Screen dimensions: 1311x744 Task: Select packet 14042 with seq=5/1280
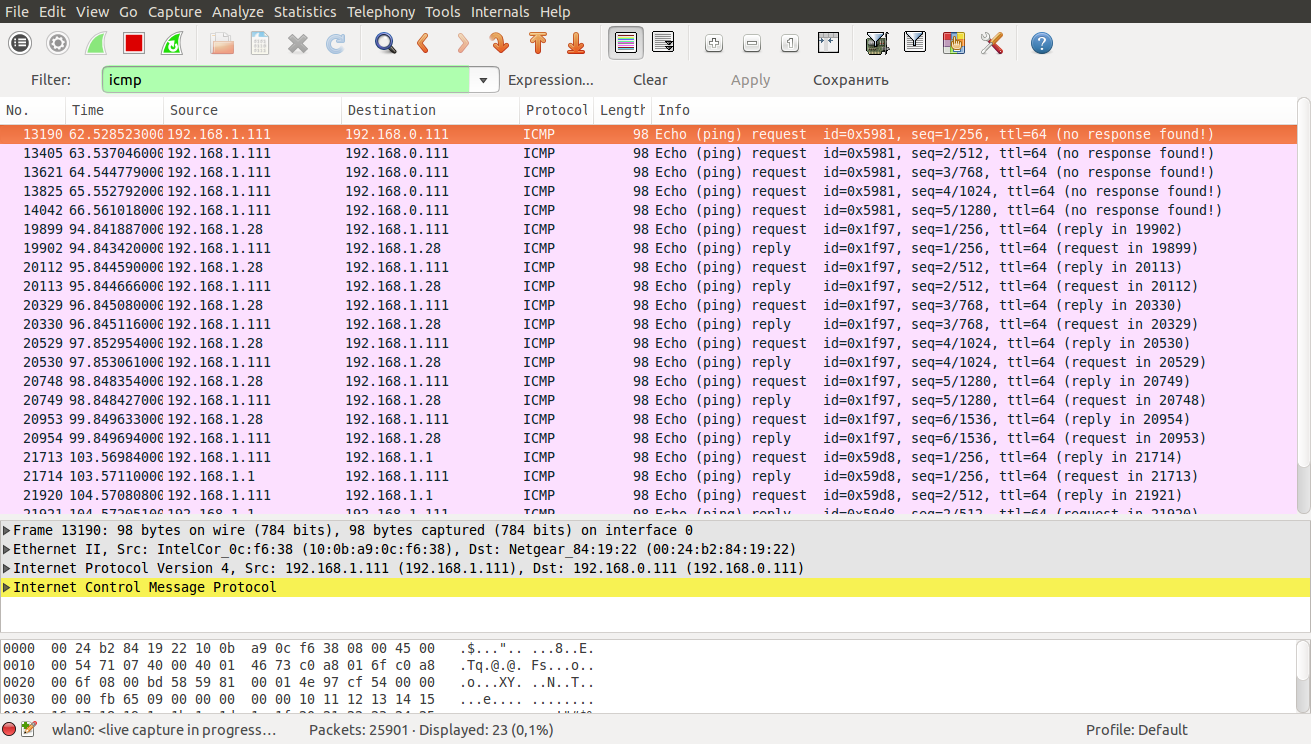(x=648, y=210)
